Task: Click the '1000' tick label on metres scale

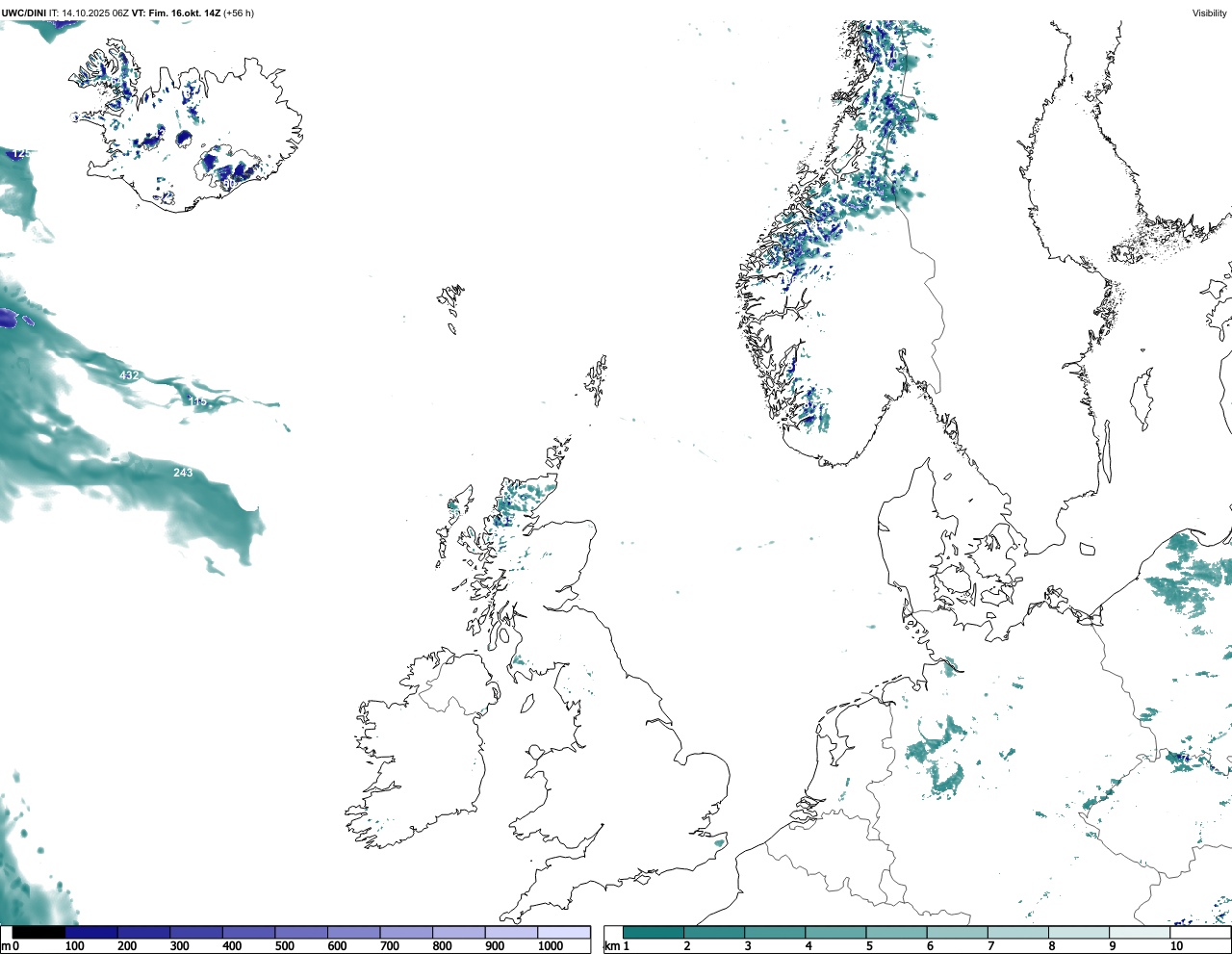Action: (551, 946)
